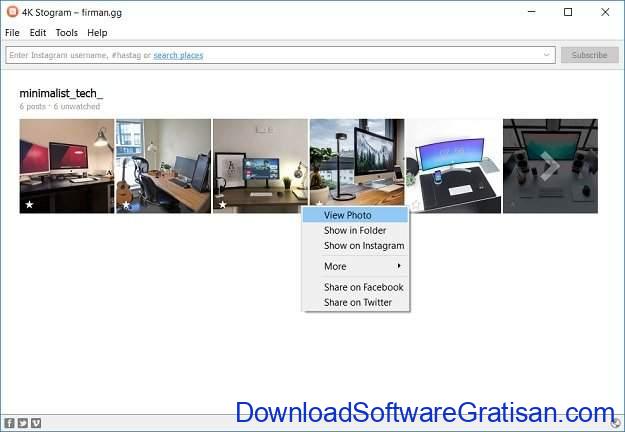Open the Help menu
This screenshot has height=432, width=625.
(97, 33)
